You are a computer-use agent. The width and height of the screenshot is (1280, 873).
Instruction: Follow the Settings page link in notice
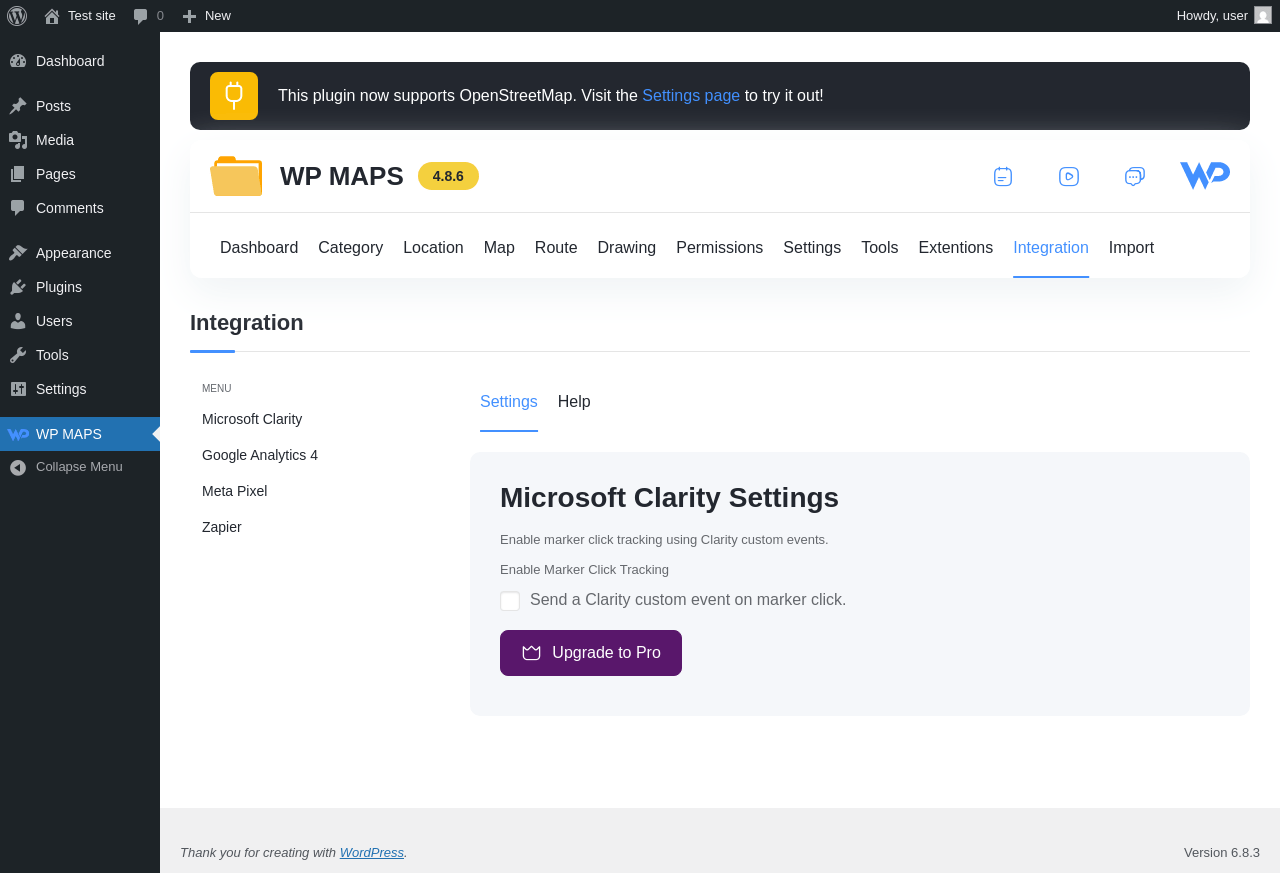coord(691,96)
